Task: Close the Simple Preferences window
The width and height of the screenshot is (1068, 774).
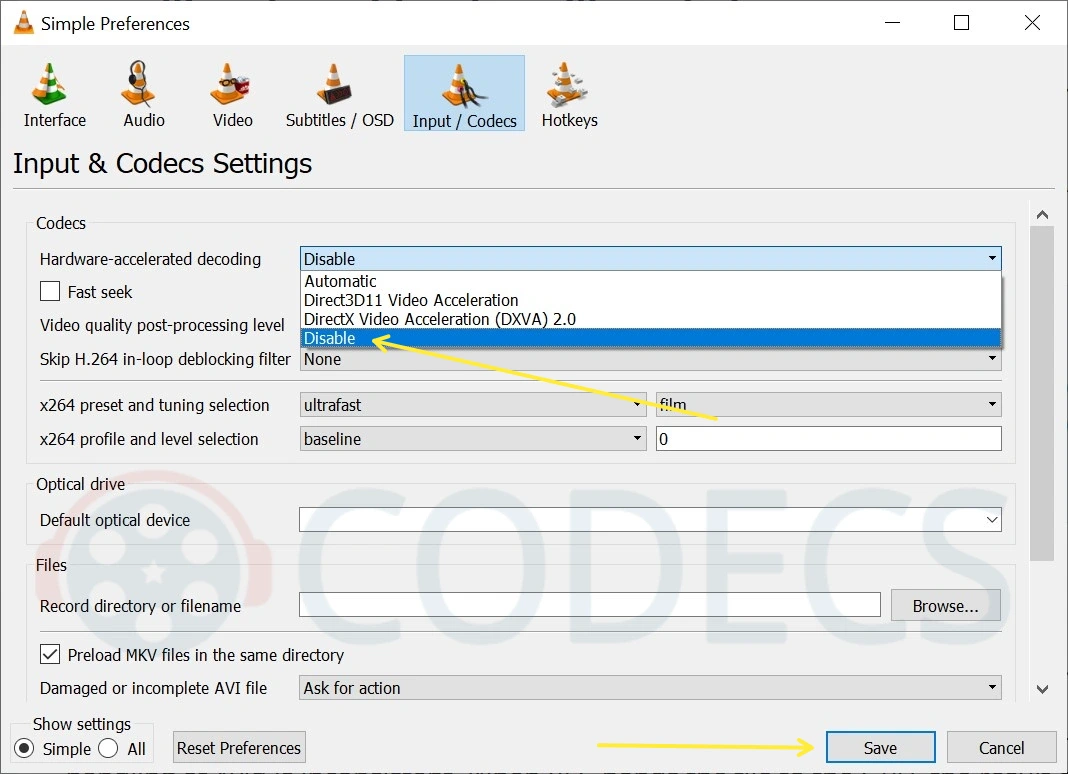Action: click(1032, 23)
